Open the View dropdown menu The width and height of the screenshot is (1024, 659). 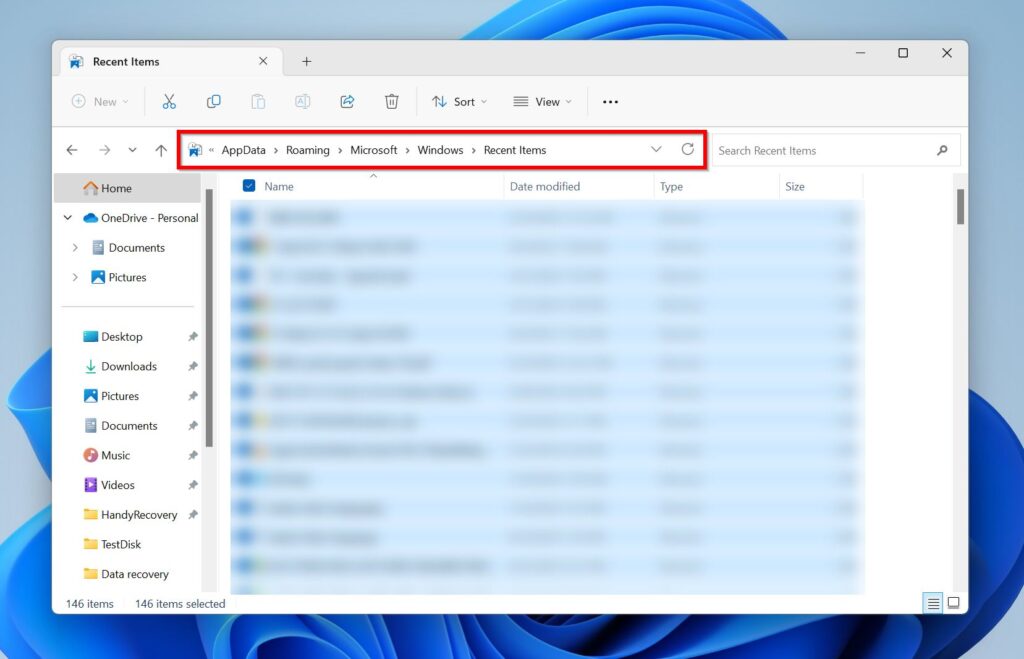point(542,101)
